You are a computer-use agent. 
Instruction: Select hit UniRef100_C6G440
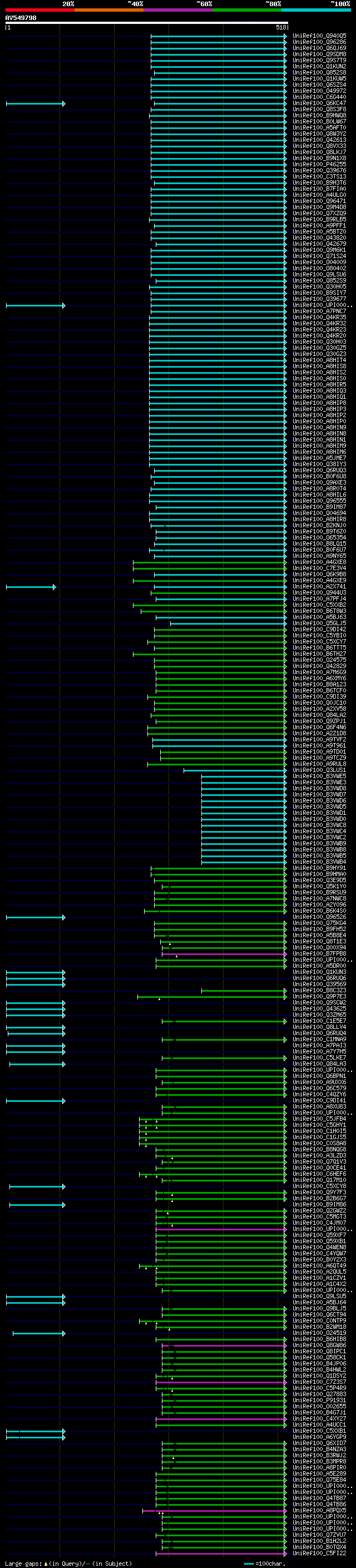[319, 97]
